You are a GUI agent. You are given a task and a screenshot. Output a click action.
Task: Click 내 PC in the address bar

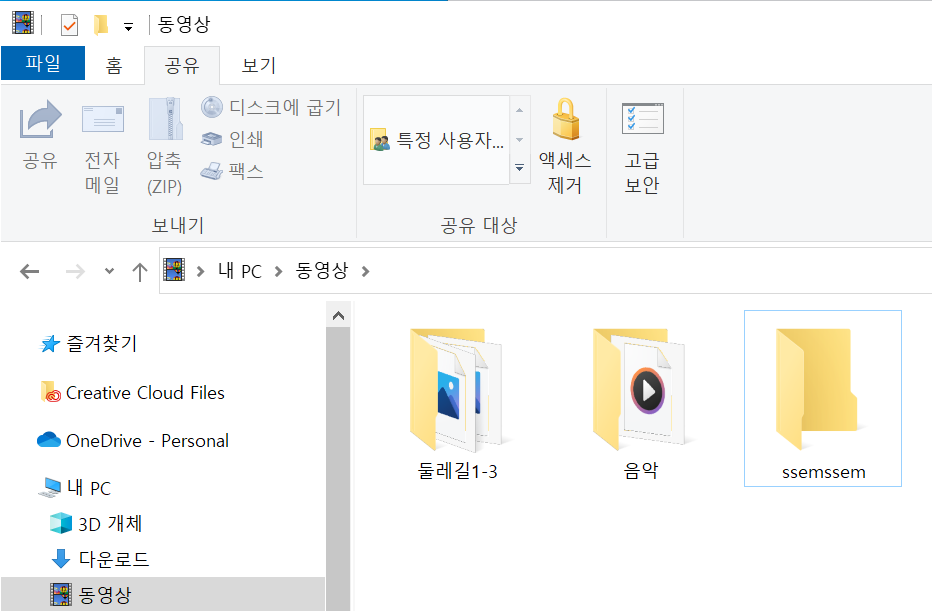pyautogui.click(x=240, y=271)
